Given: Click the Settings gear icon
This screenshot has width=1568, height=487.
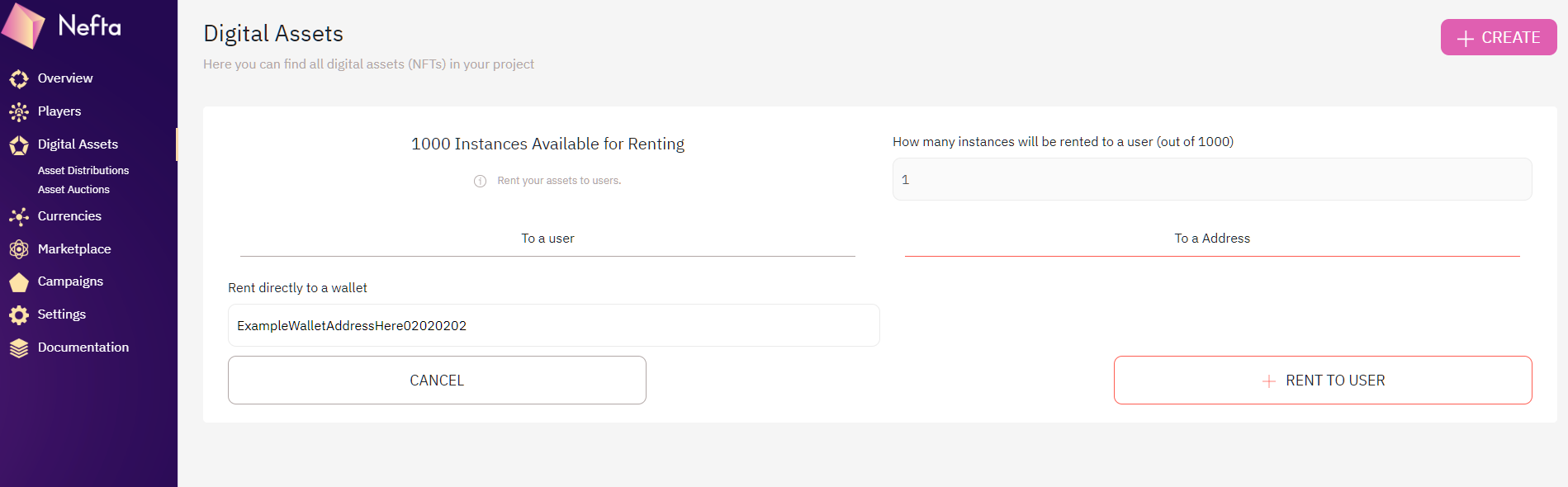Looking at the screenshot, I should pos(19,314).
